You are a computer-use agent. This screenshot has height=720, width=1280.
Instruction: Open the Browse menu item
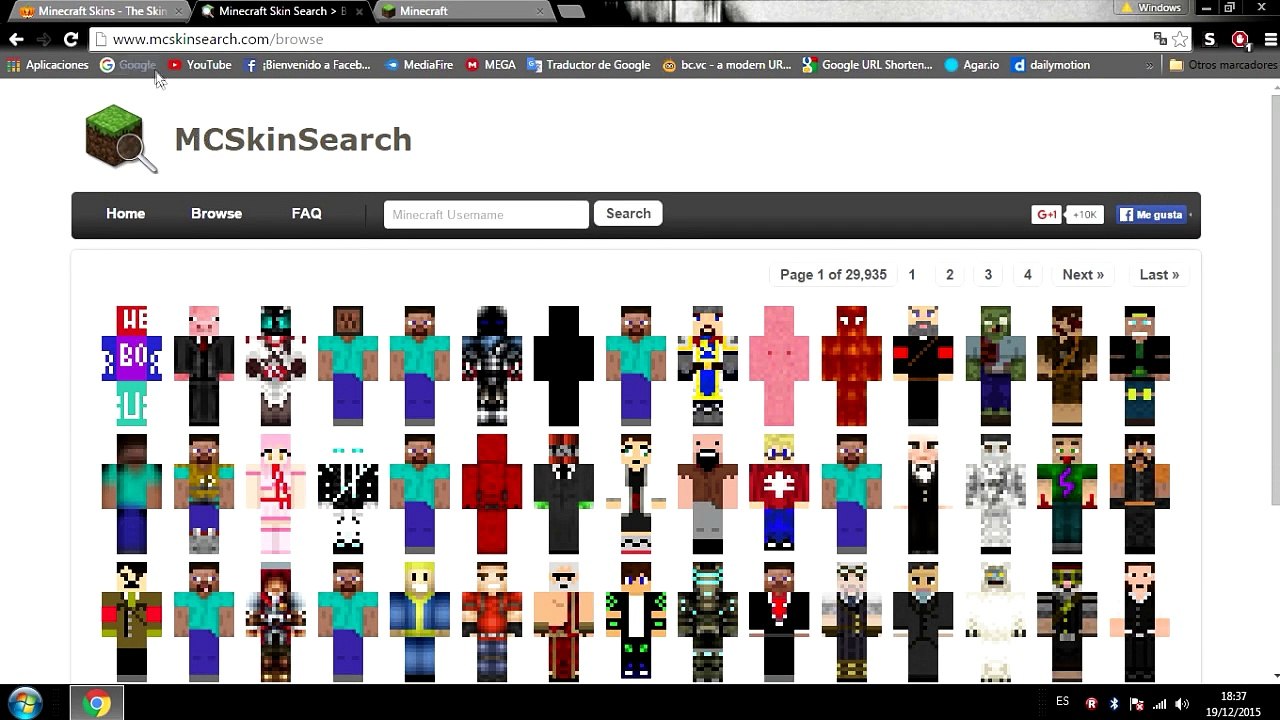216,214
